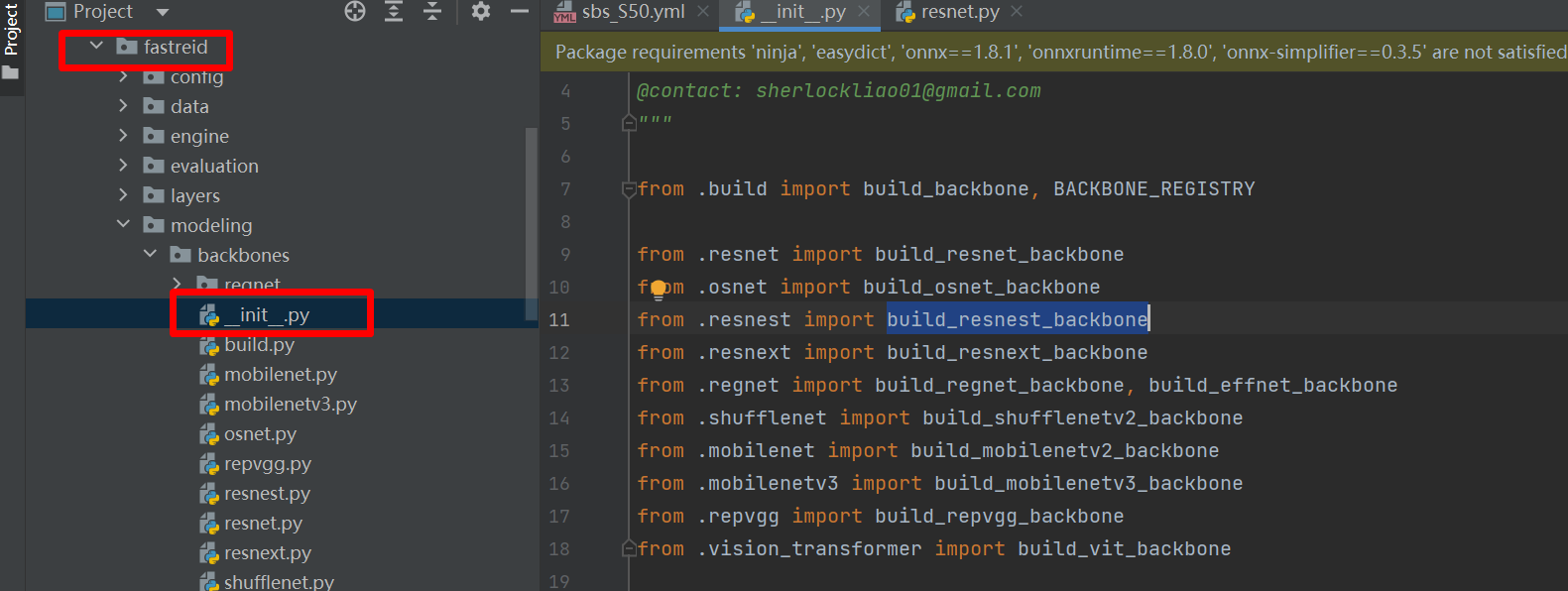Click build_effnet_backbone on line 13
This screenshot has height=591, width=1568.
(x=1273, y=385)
